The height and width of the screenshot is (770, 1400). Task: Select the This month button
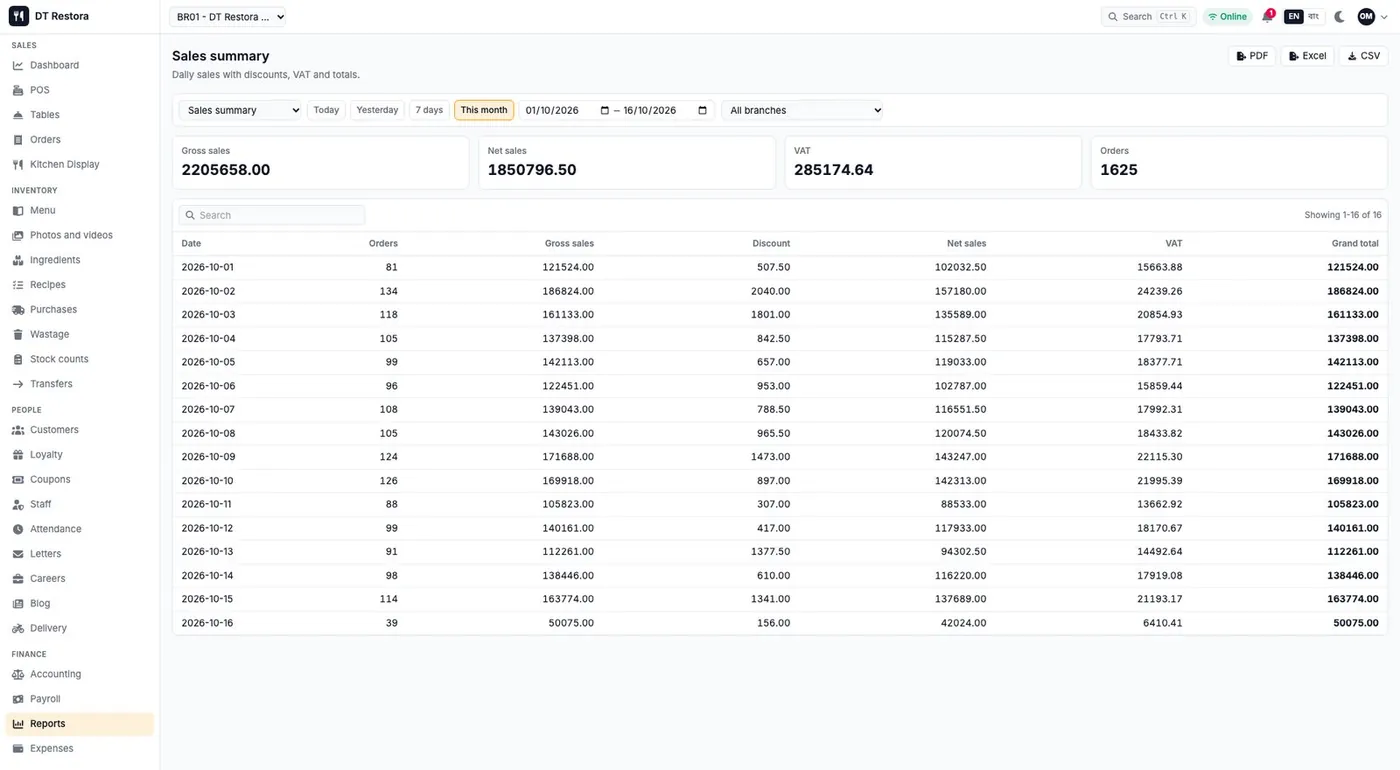[x=484, y=110]
